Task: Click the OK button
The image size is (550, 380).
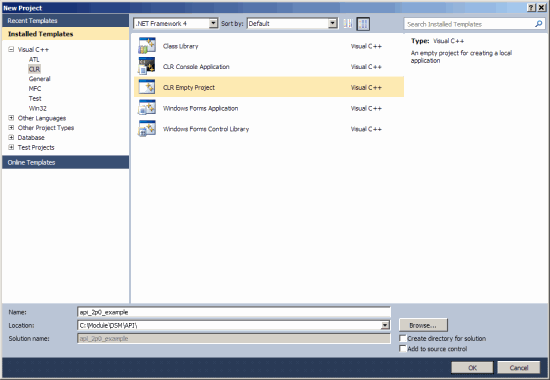Action: tap(472, 368)
